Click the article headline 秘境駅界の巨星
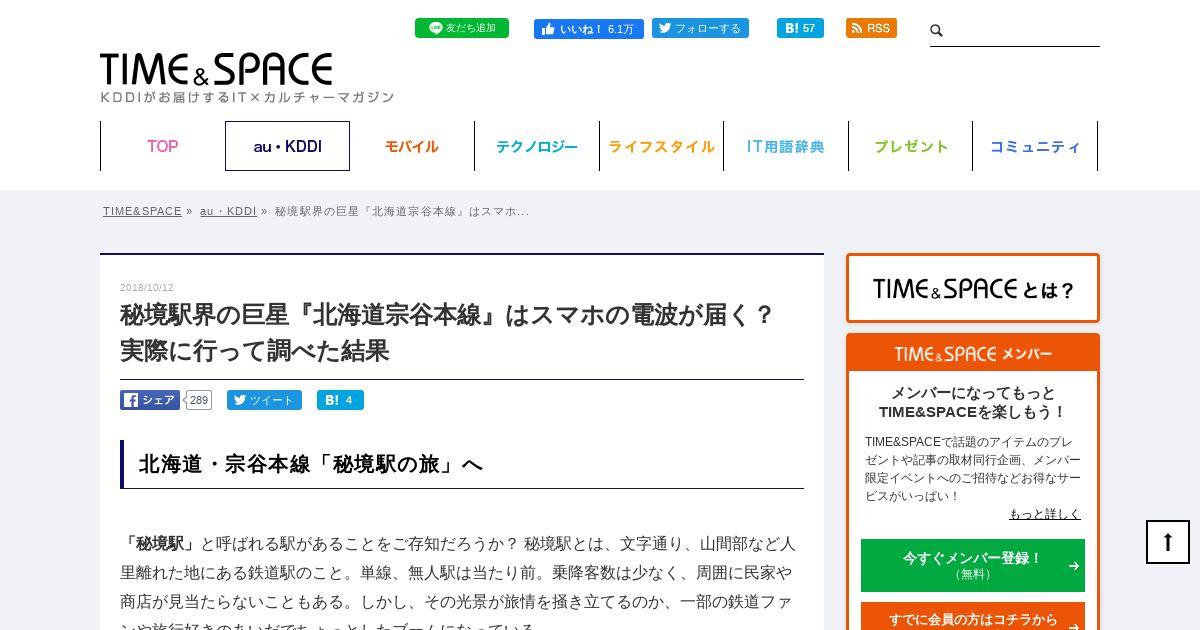This screenshot has width=1200, height=630. [447, 333]
